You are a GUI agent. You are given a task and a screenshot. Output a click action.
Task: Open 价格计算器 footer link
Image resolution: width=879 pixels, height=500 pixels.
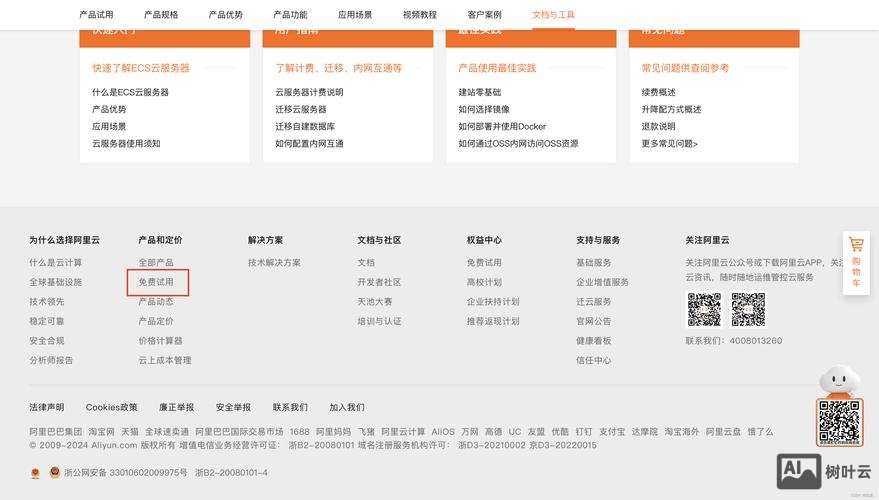160,341
